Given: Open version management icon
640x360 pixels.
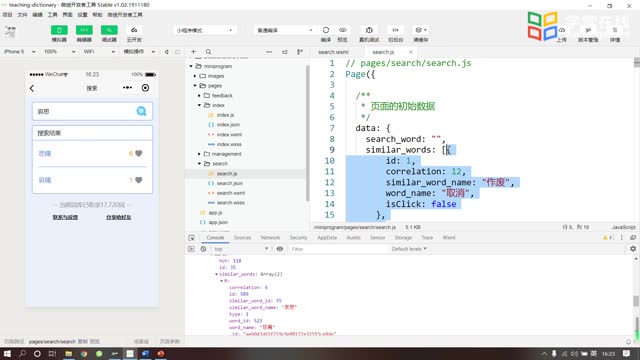Looking at the screenshot, I should pos(588,30).
